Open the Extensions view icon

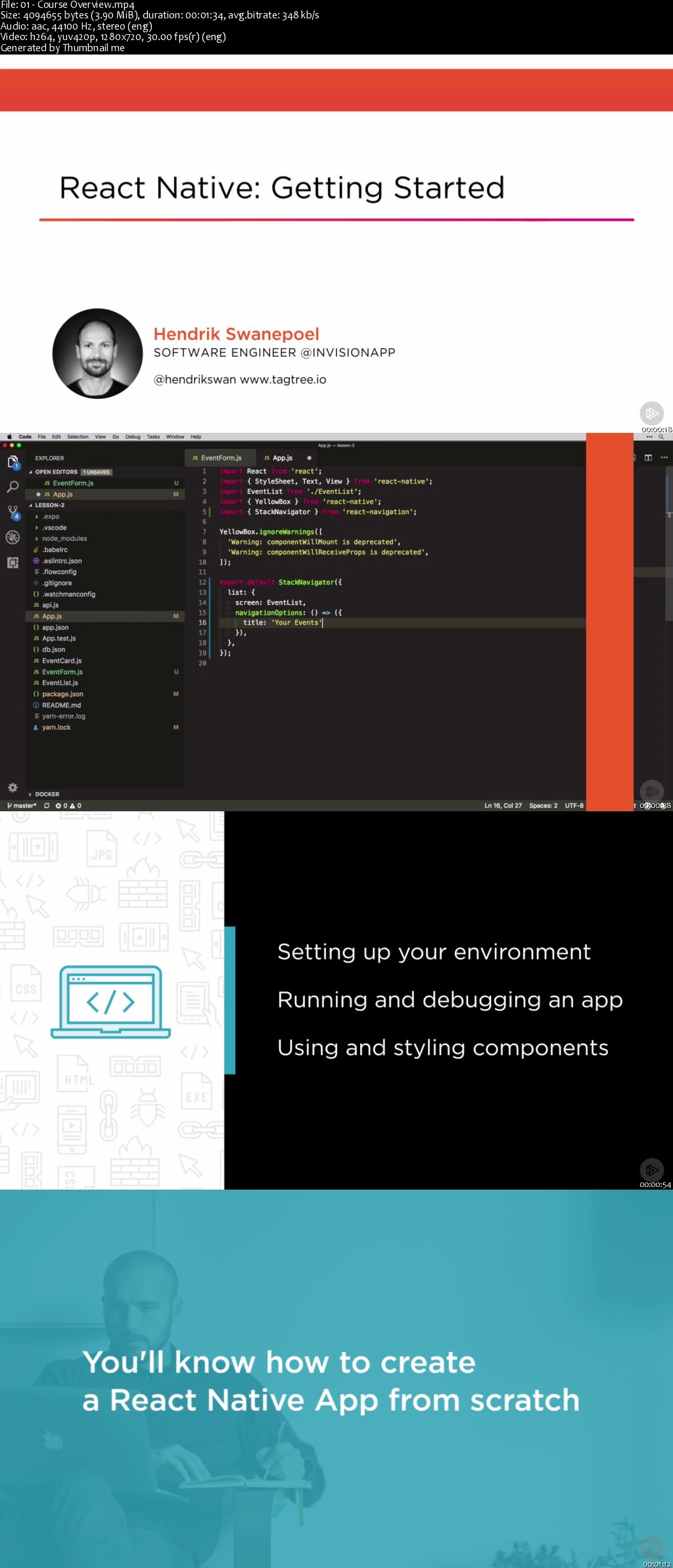coord(12,562)
